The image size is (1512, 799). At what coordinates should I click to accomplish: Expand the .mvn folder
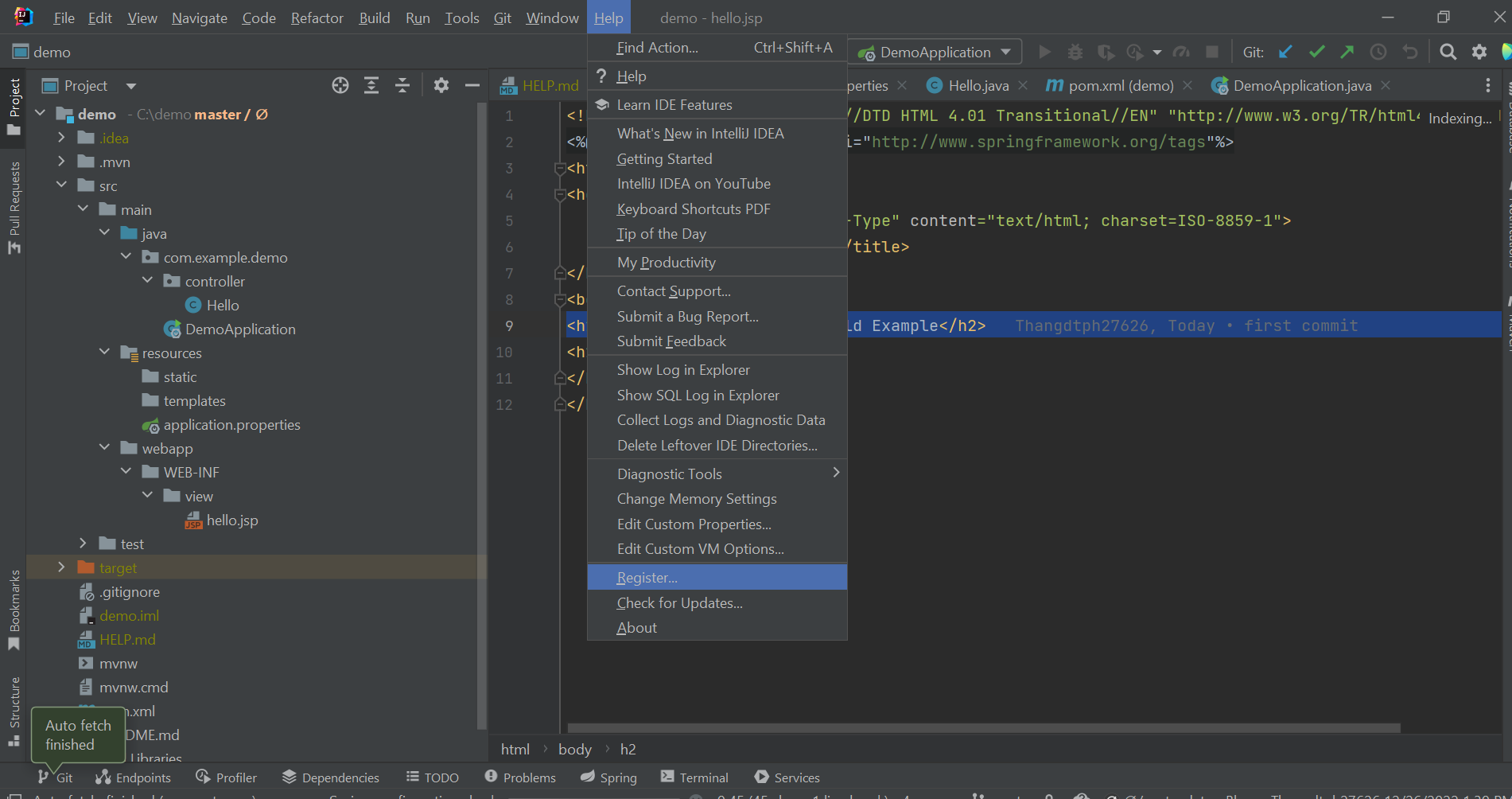(62, 162)
